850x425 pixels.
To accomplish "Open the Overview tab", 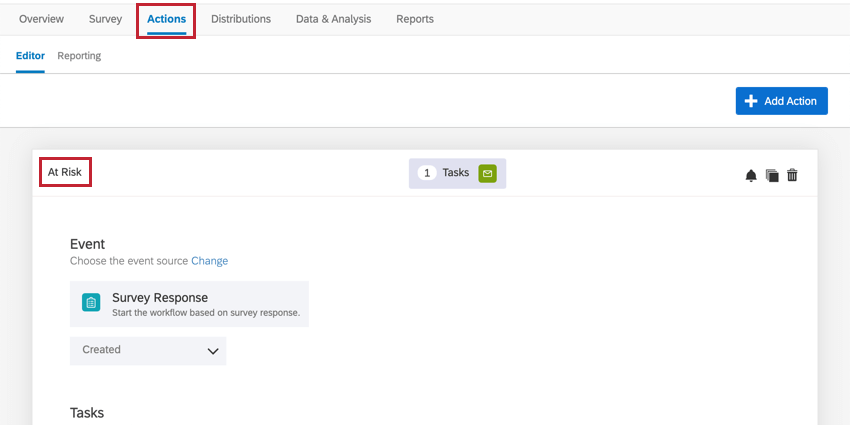I will (41, 19).
